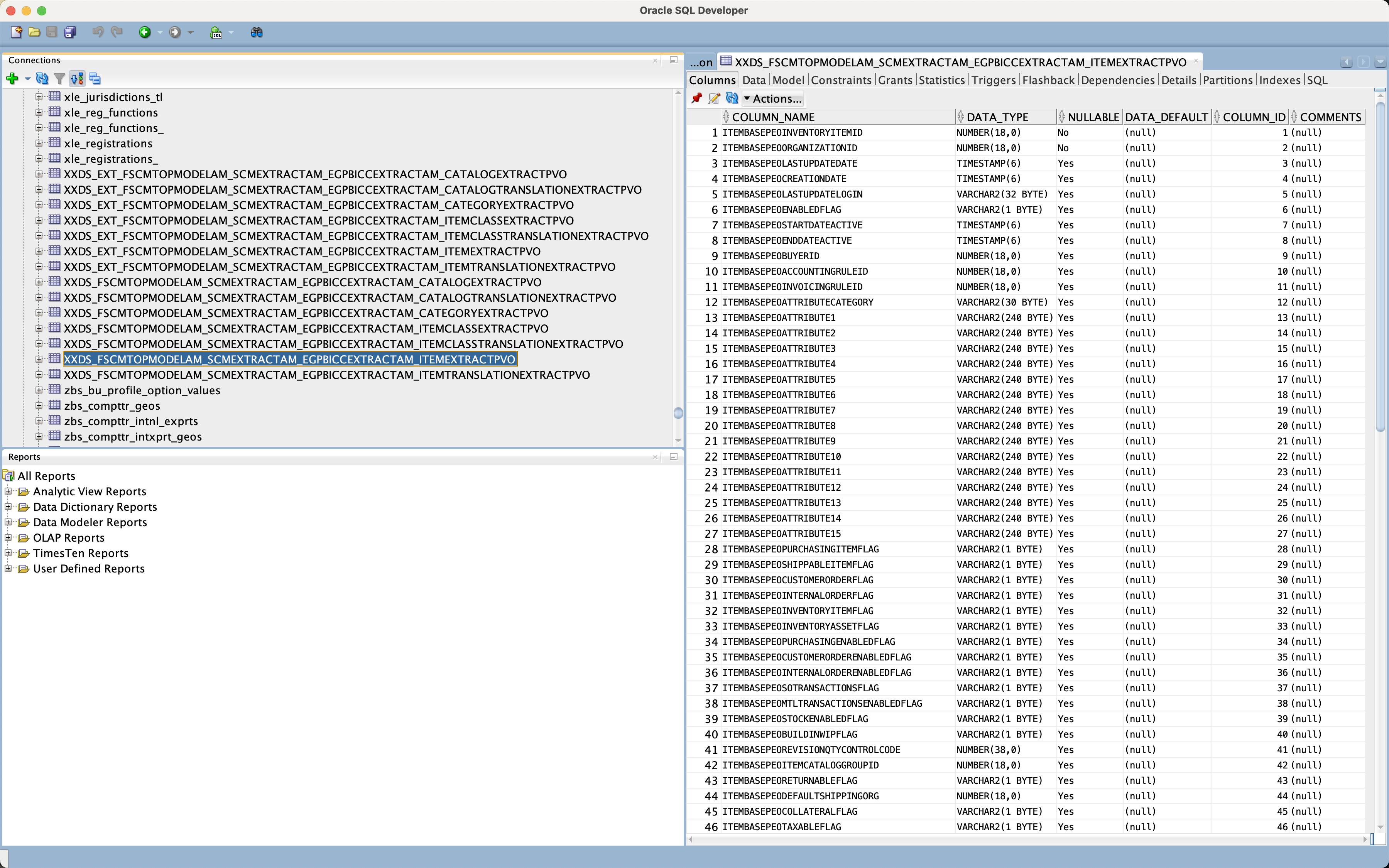
Task: Minimize the Reports panel
Action: point(674,456)
